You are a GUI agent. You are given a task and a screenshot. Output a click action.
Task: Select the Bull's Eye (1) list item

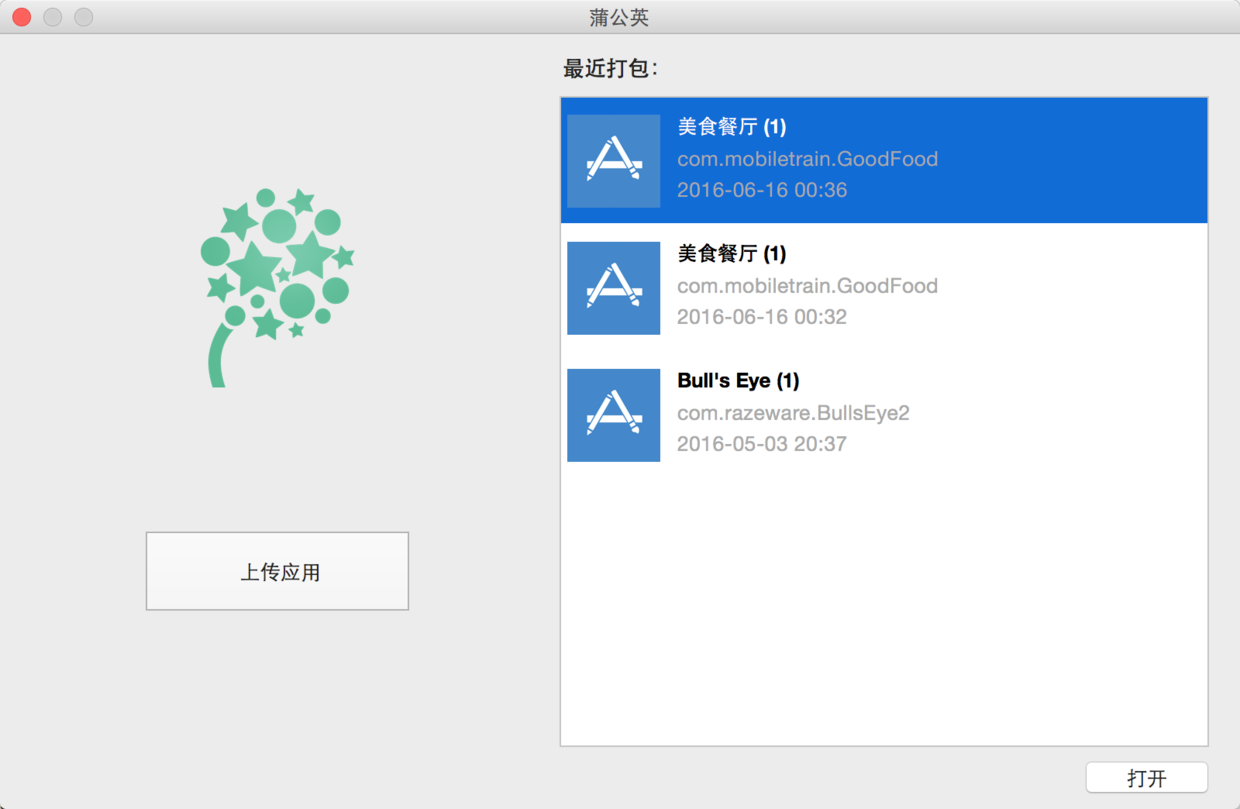[x=884, y=415]
